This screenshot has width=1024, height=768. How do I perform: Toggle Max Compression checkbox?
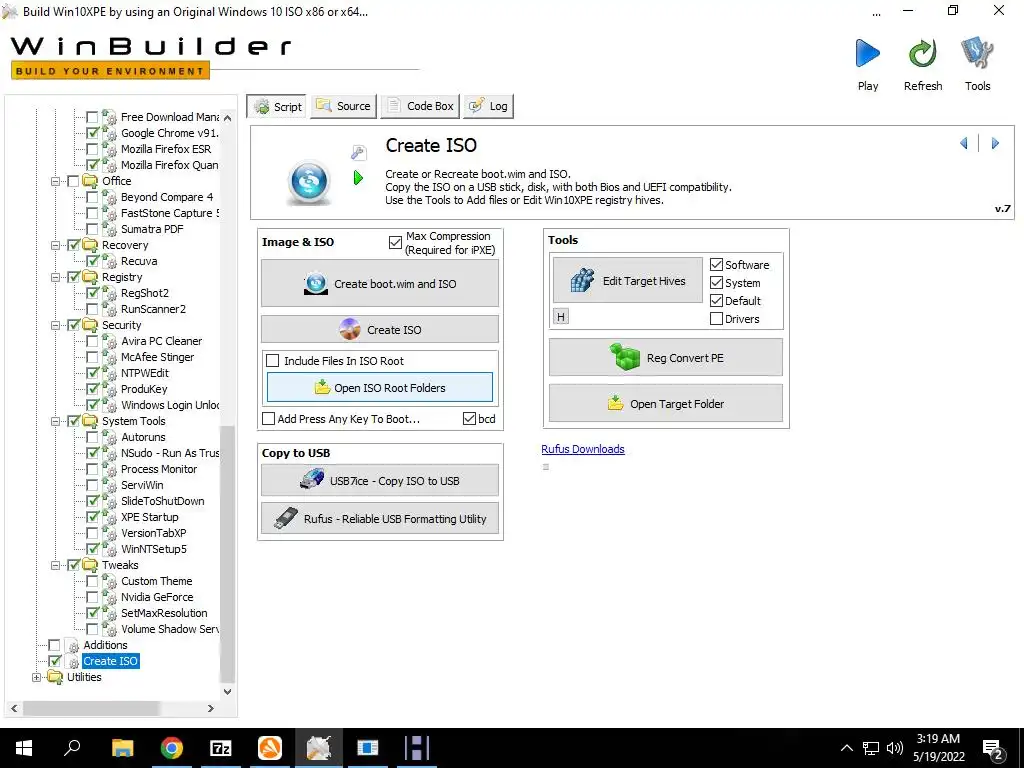(x=395, y=242)
